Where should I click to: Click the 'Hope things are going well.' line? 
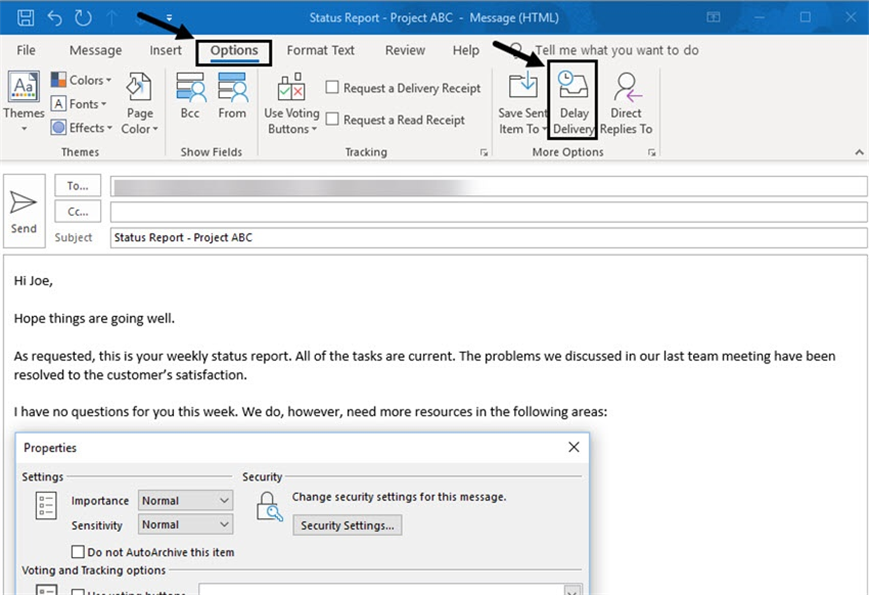point(94,319)
